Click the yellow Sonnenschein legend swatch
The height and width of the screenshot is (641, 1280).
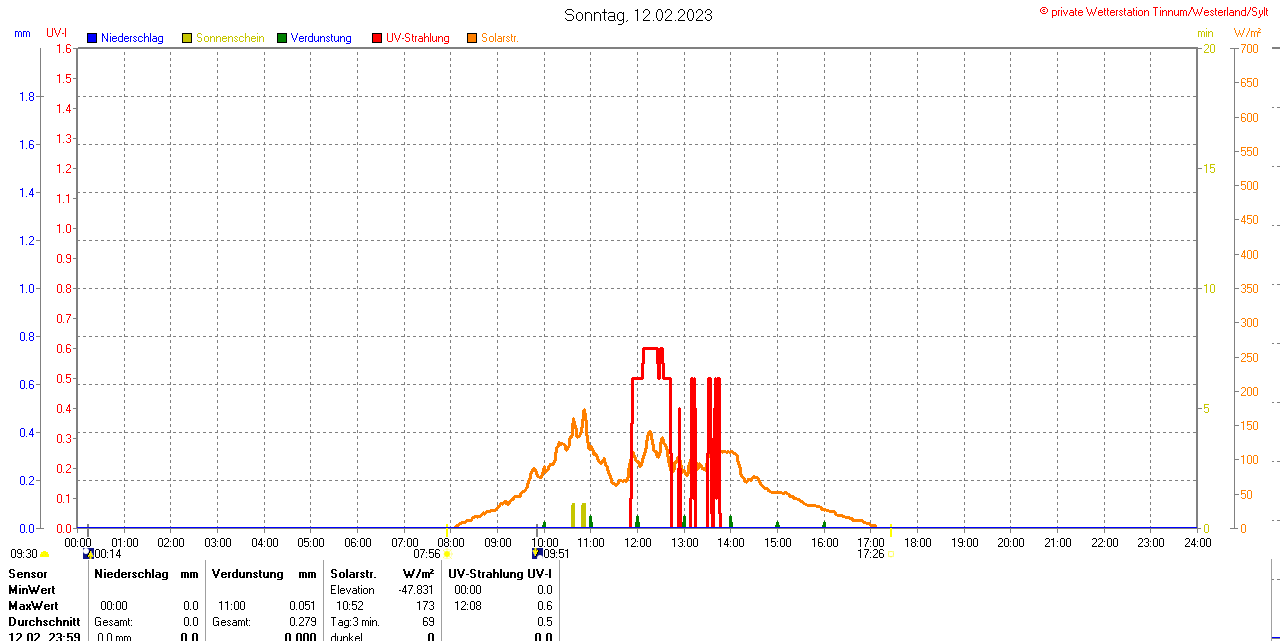187,38
